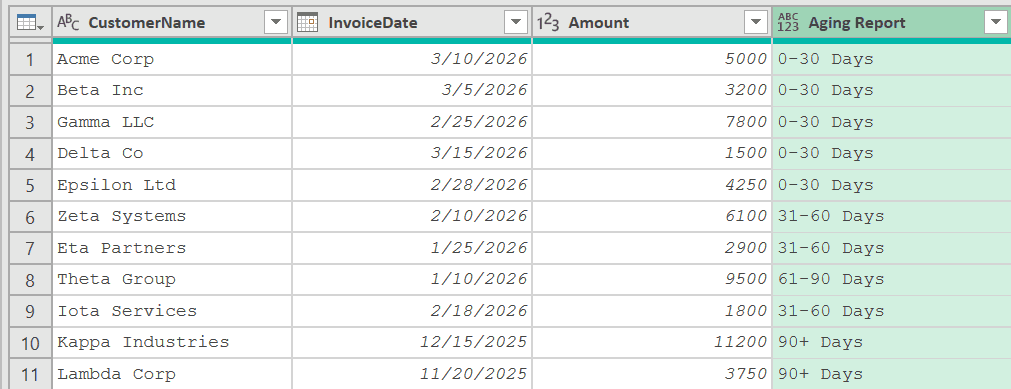Click the amount cell 3200
This screenshot has width=1011, height=389.
pos(652,90)
